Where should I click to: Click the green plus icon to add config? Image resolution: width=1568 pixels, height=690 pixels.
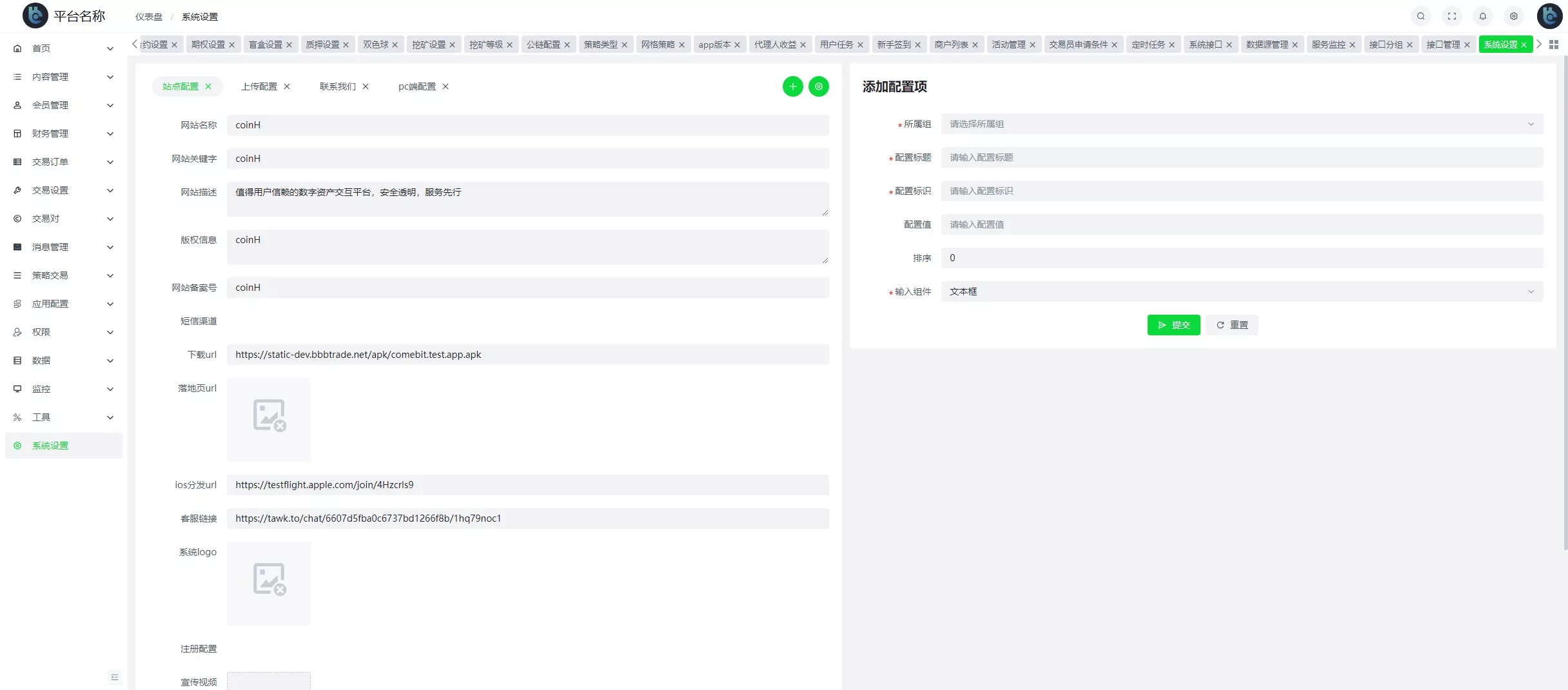(x=792, y=86)
